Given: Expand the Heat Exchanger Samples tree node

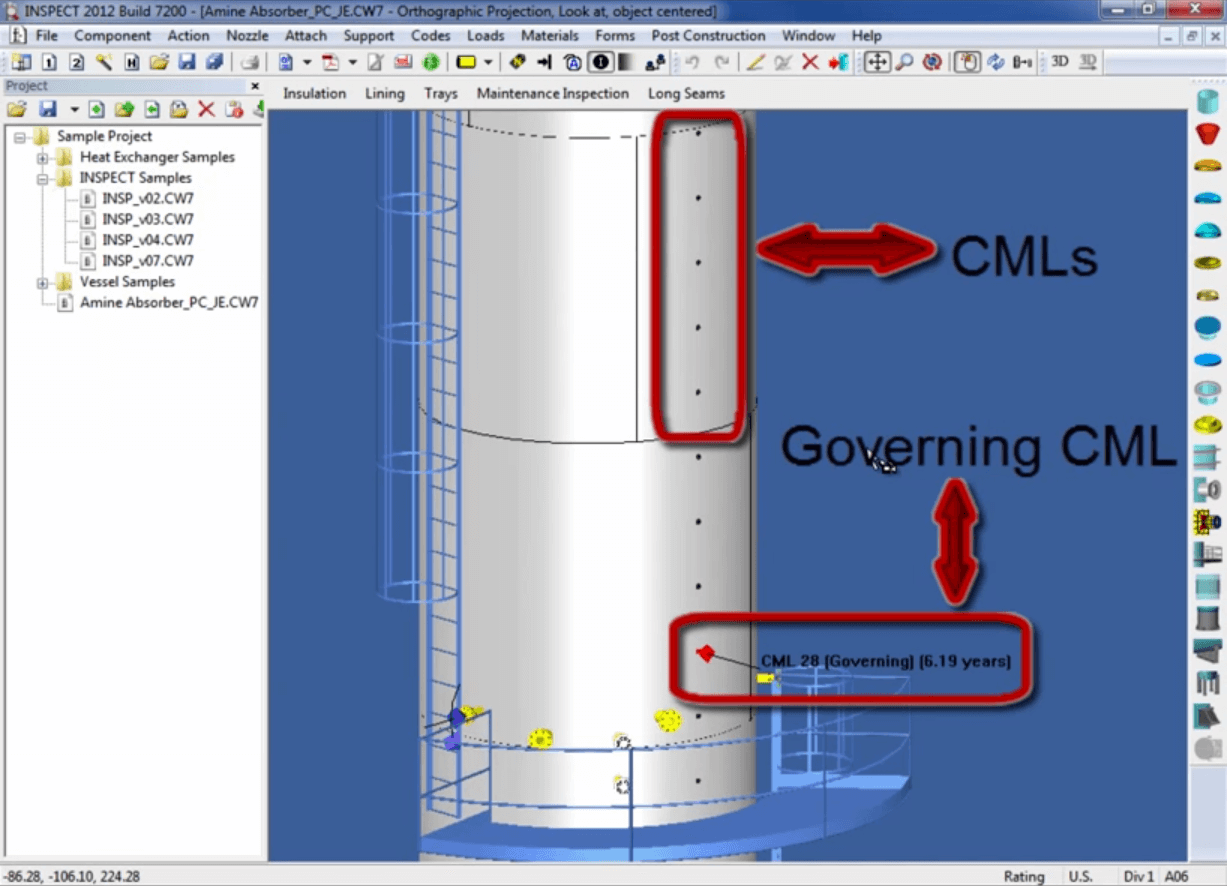Looking at the screenshot, I should click(40, 157).
